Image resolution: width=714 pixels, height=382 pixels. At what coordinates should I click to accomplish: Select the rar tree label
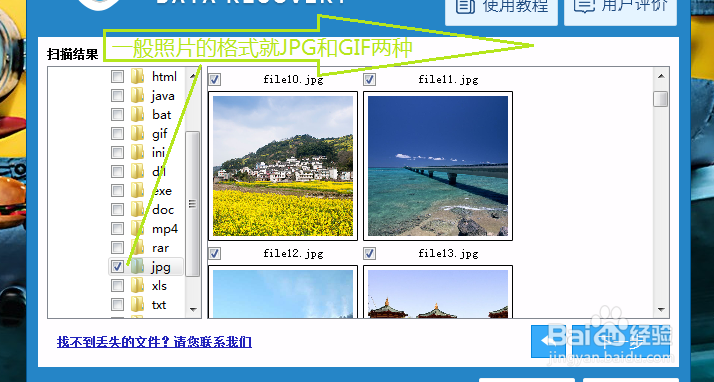(160, 248)
